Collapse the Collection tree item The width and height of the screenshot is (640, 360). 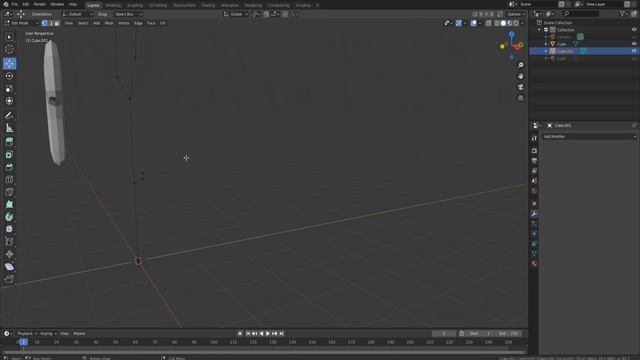540,30
